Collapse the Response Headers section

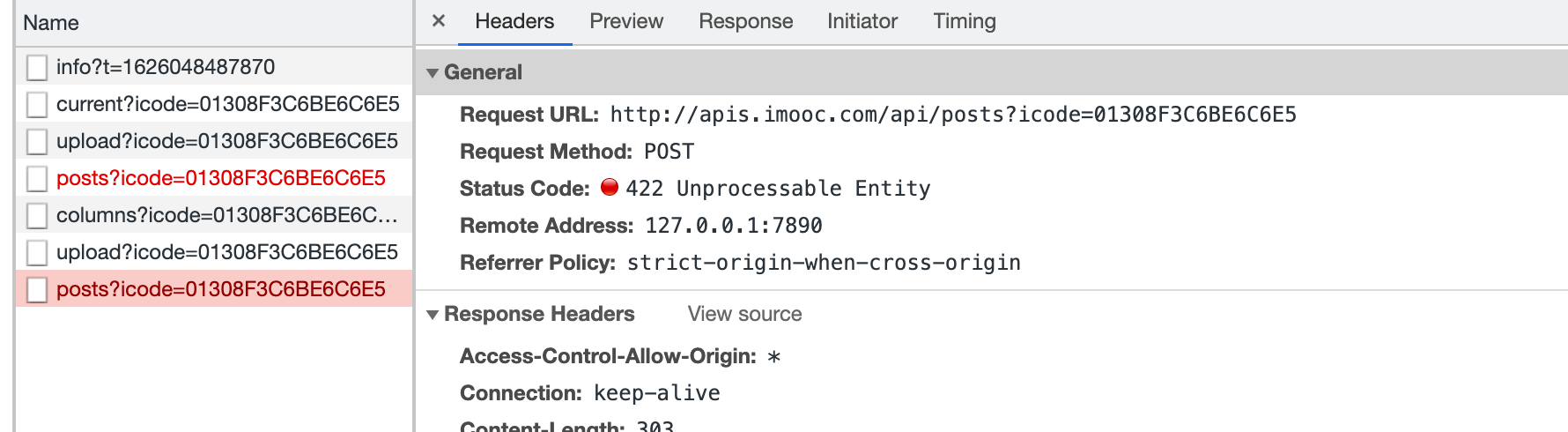pos(433,315)
